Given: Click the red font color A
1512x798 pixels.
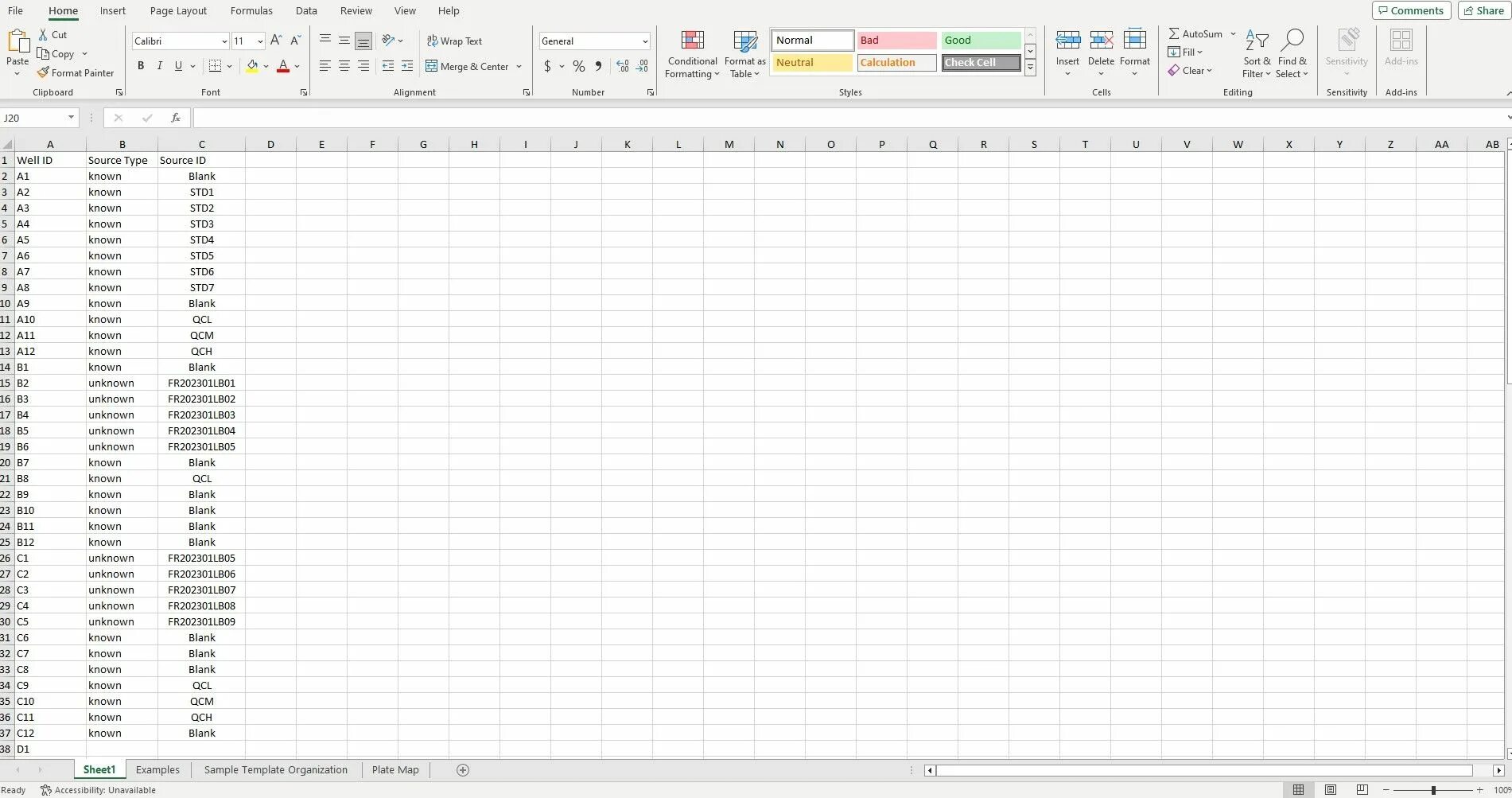Looking at the screenshot, I should 283,66.
